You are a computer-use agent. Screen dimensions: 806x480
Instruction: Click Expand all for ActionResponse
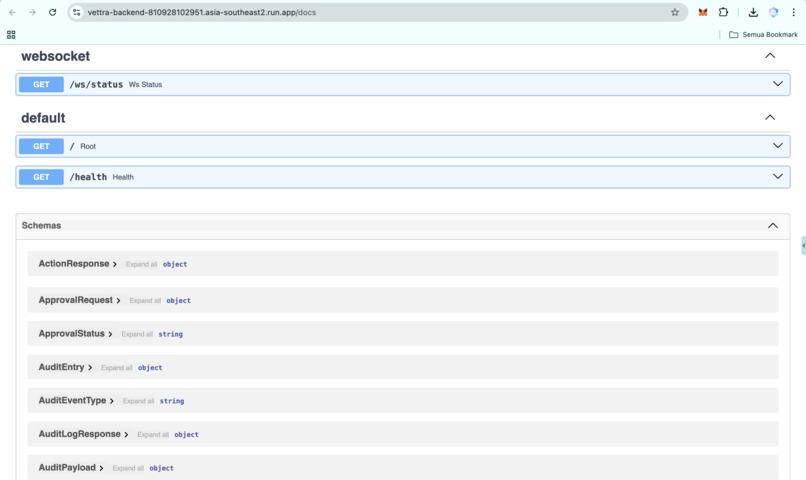(141, 264)
